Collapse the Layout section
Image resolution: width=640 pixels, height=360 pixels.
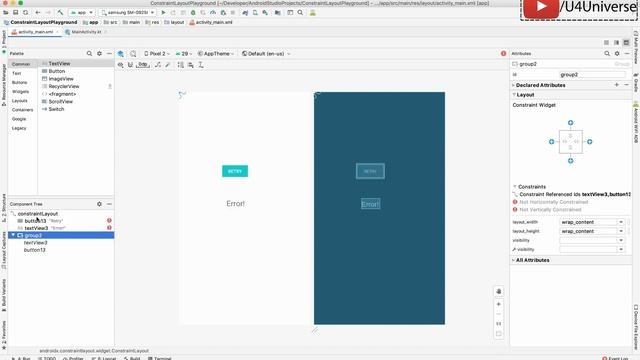(x=513, y=95)
